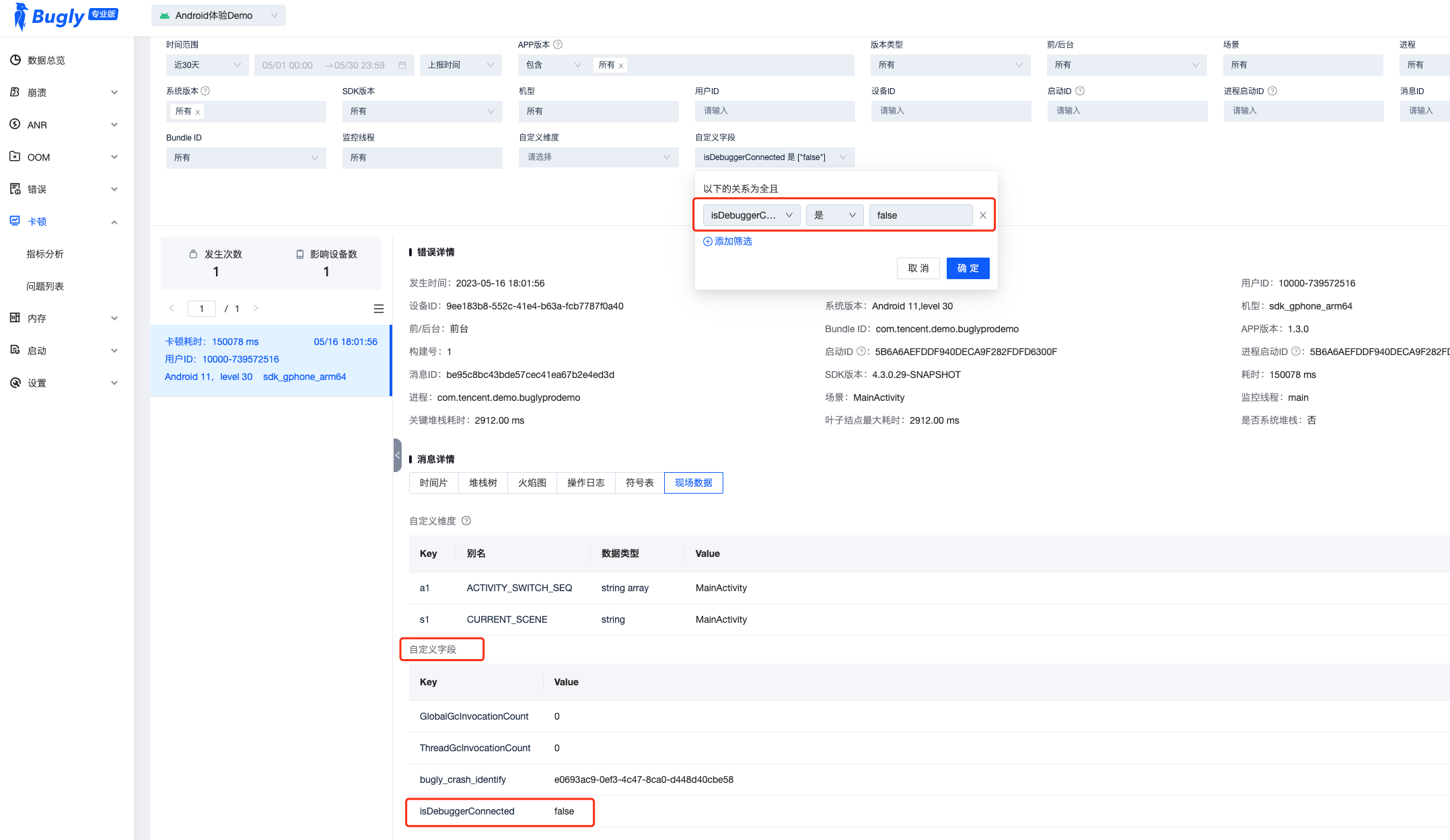Click the Android robot icon beside Android体验Demo
The height and width of the screenshot is (840, 1450).
point(164,15)
